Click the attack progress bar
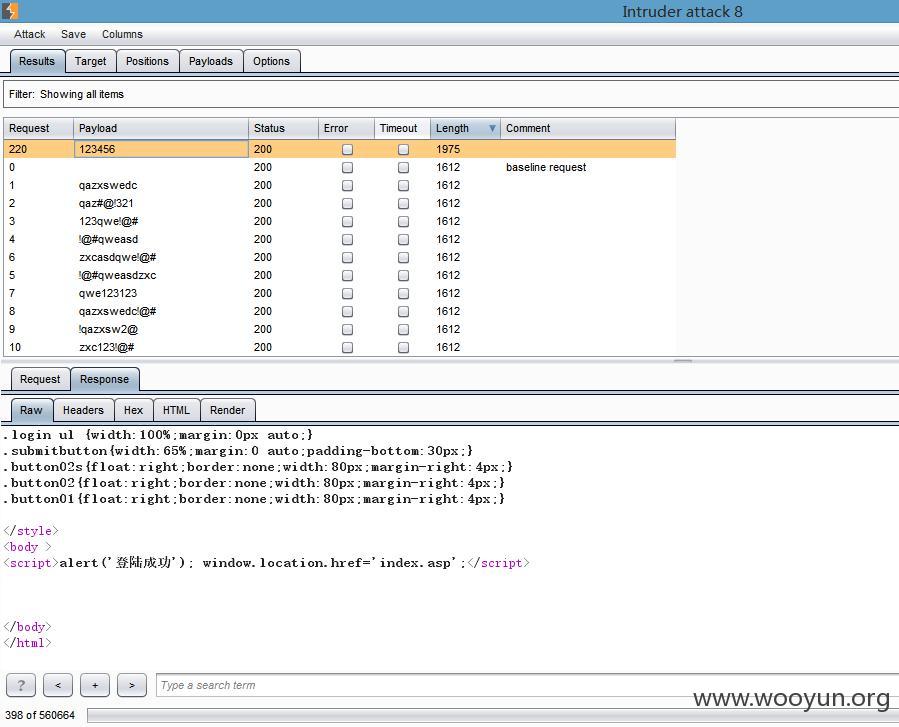 [493, 715]
